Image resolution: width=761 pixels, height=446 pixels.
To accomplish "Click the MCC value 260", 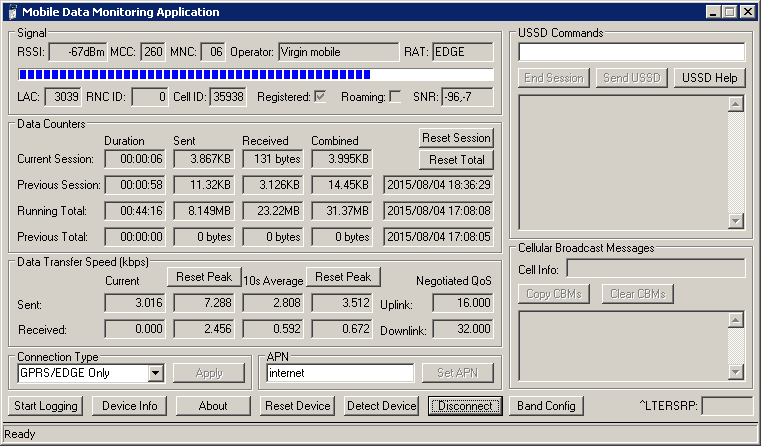I will [x=153, y=52].
